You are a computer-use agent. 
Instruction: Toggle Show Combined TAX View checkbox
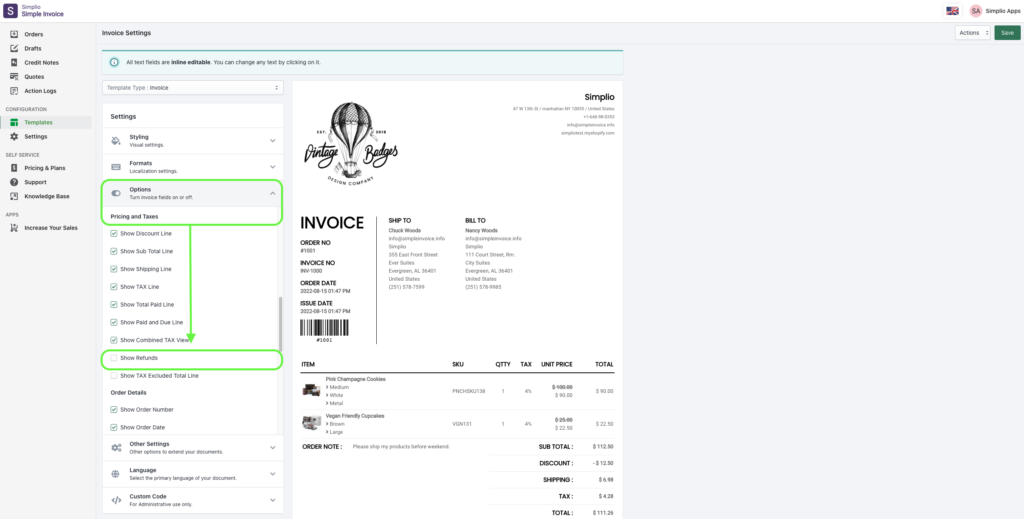[x=114, y=339]
